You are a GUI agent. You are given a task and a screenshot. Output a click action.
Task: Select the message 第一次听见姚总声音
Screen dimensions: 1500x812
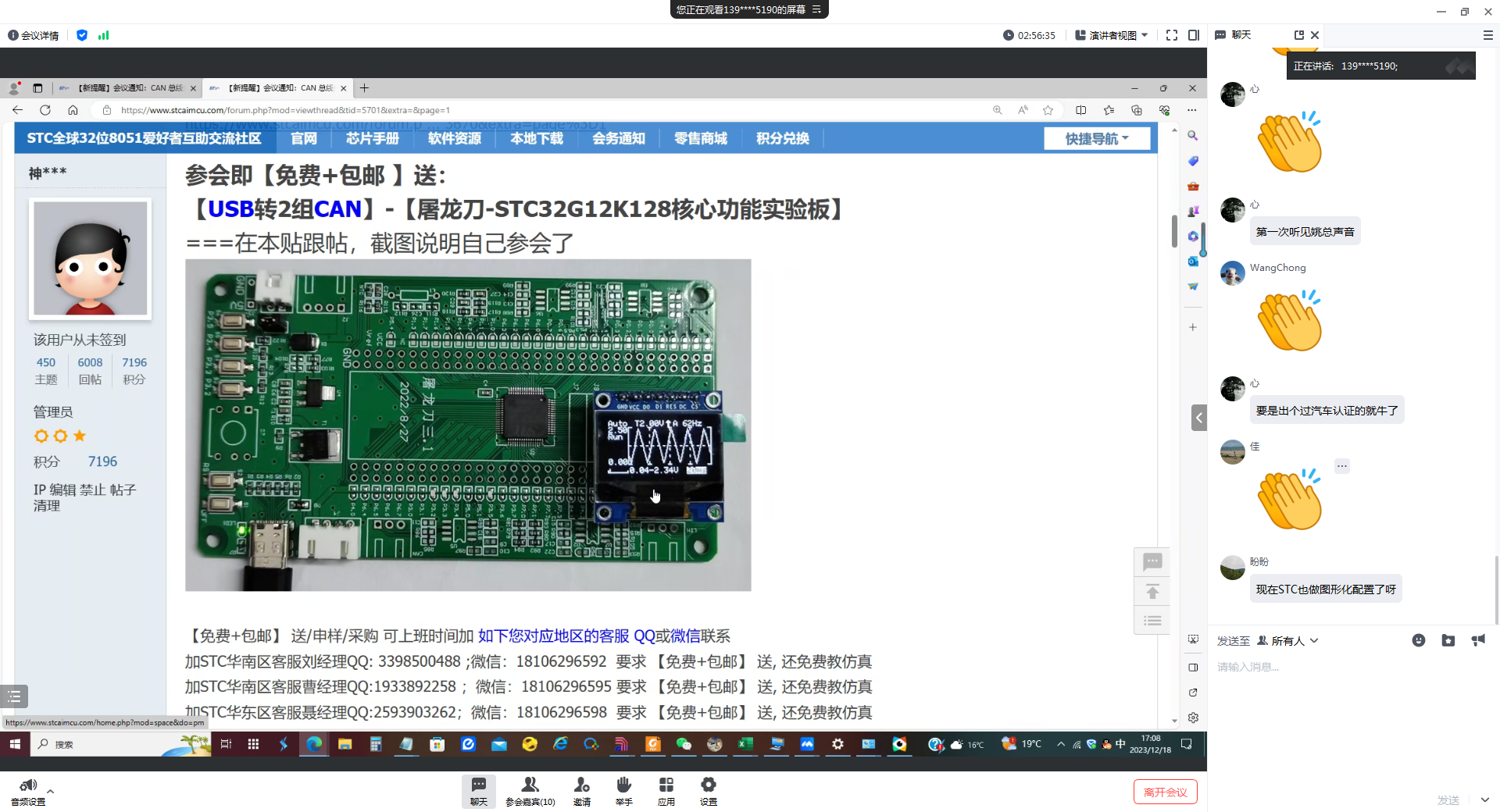tap(1305, 232)
